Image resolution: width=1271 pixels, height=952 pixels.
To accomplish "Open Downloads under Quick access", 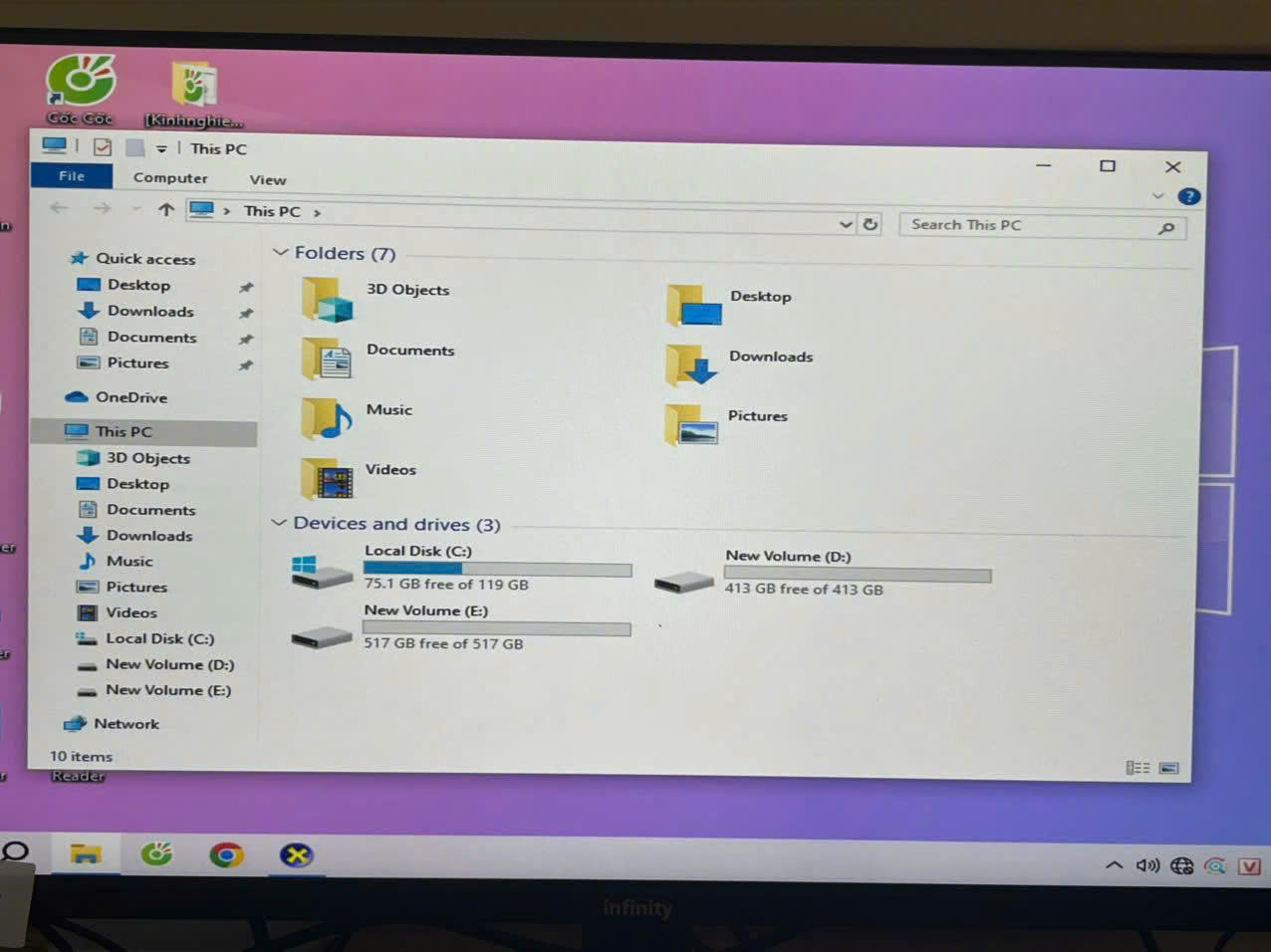I will 150,311.
